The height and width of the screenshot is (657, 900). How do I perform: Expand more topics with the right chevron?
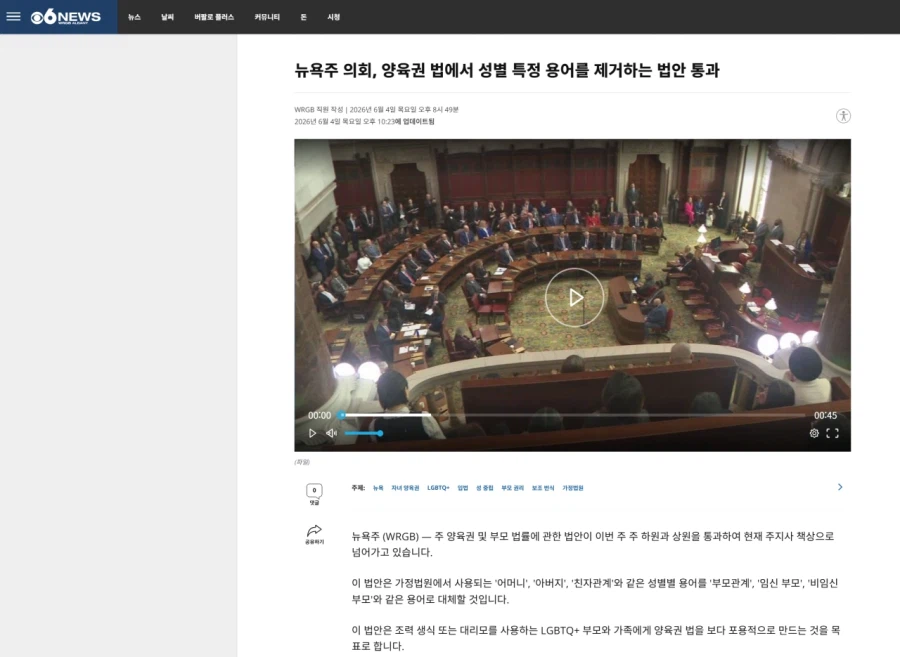tap(840, 487)
